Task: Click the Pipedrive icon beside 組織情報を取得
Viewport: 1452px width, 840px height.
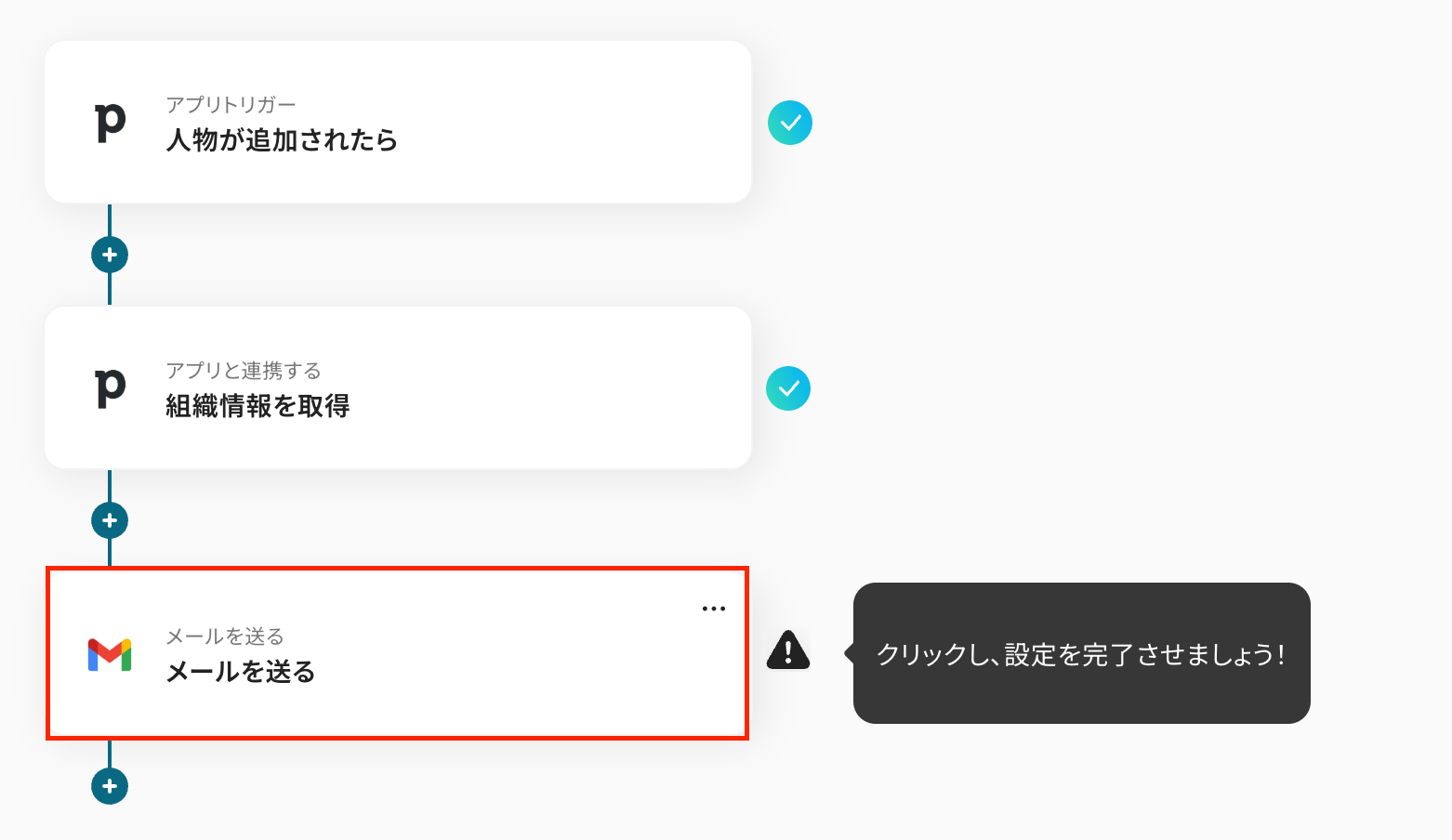Action: [x=110, y=387]
